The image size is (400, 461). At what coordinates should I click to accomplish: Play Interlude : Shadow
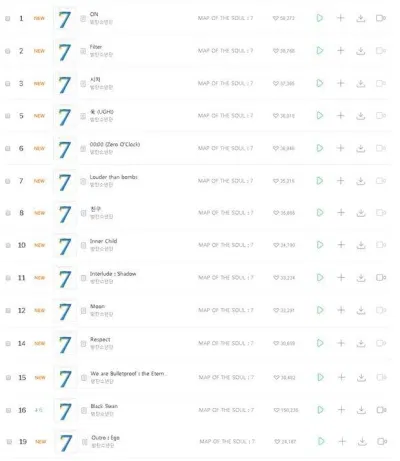[x=320, y=277]
